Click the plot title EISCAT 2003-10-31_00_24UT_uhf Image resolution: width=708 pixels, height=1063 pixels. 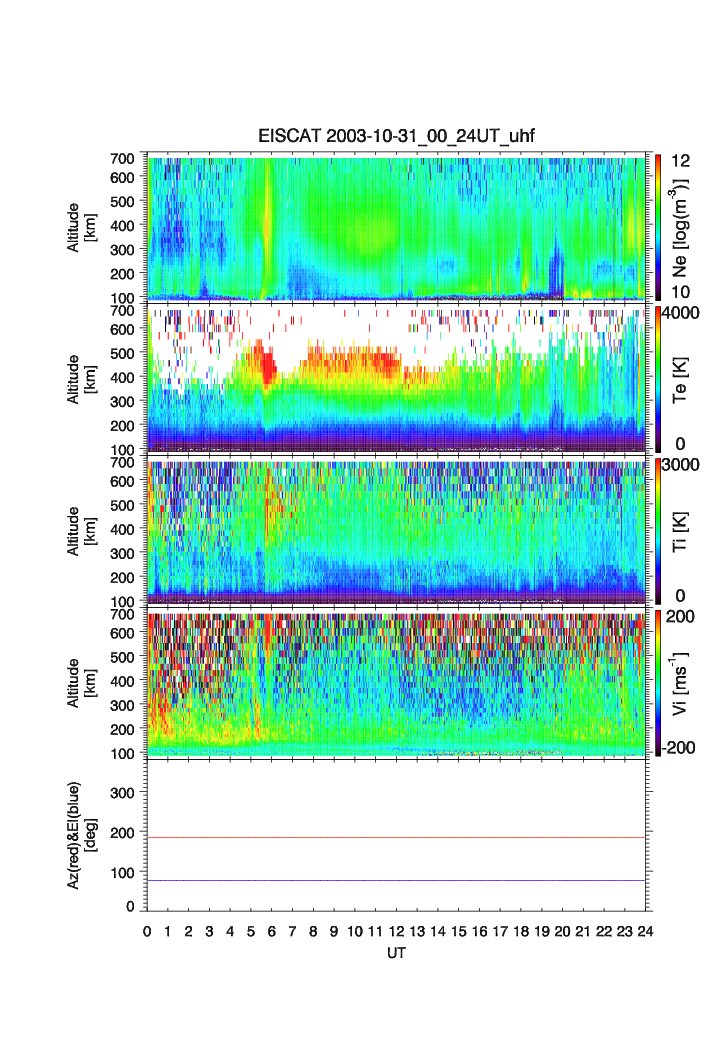pyautogui.click(x=397, y=139)
